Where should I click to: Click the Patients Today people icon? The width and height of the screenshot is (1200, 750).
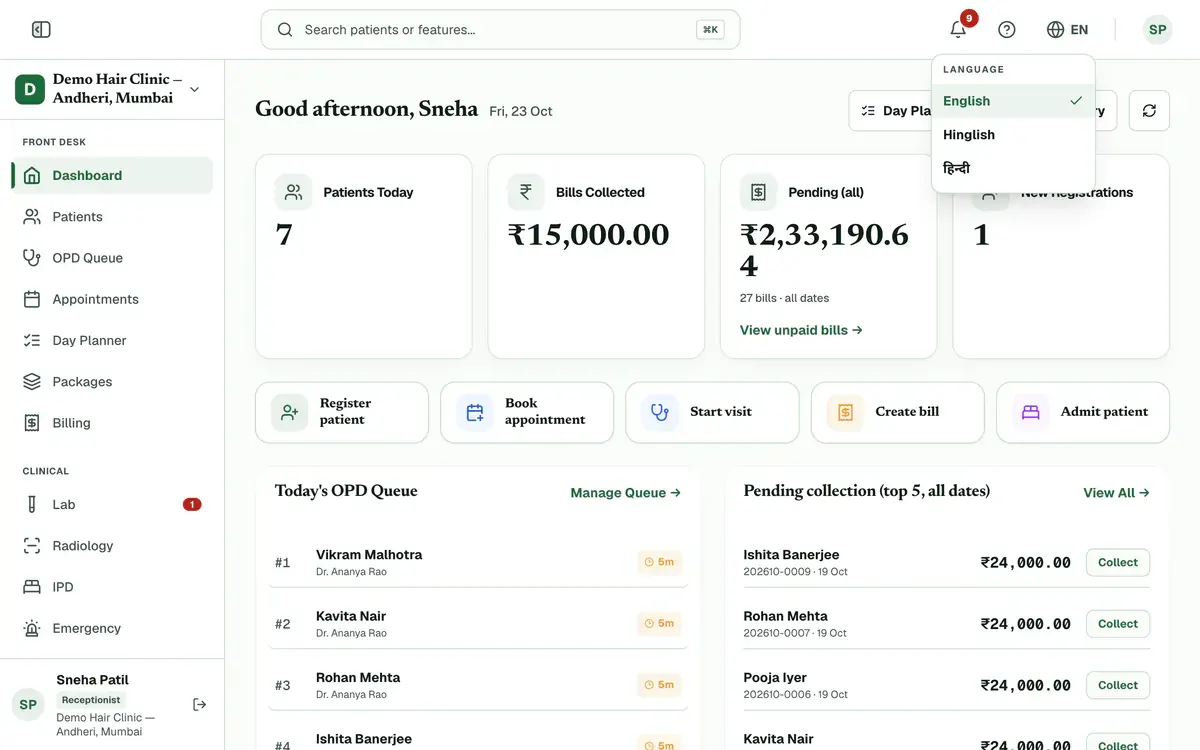(293, 192)
